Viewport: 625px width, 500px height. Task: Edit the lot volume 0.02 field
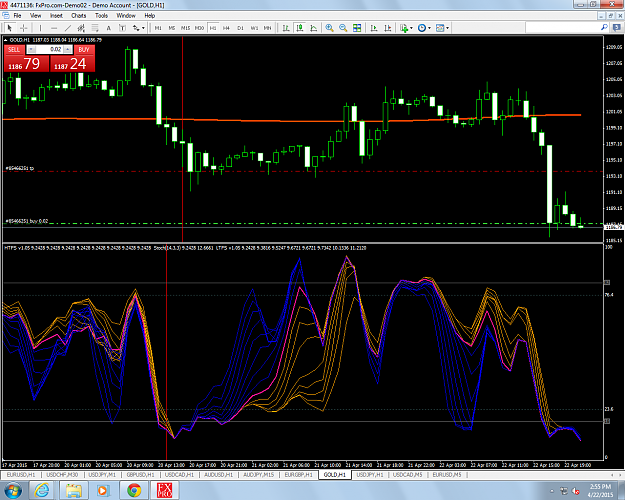[49, 49]
